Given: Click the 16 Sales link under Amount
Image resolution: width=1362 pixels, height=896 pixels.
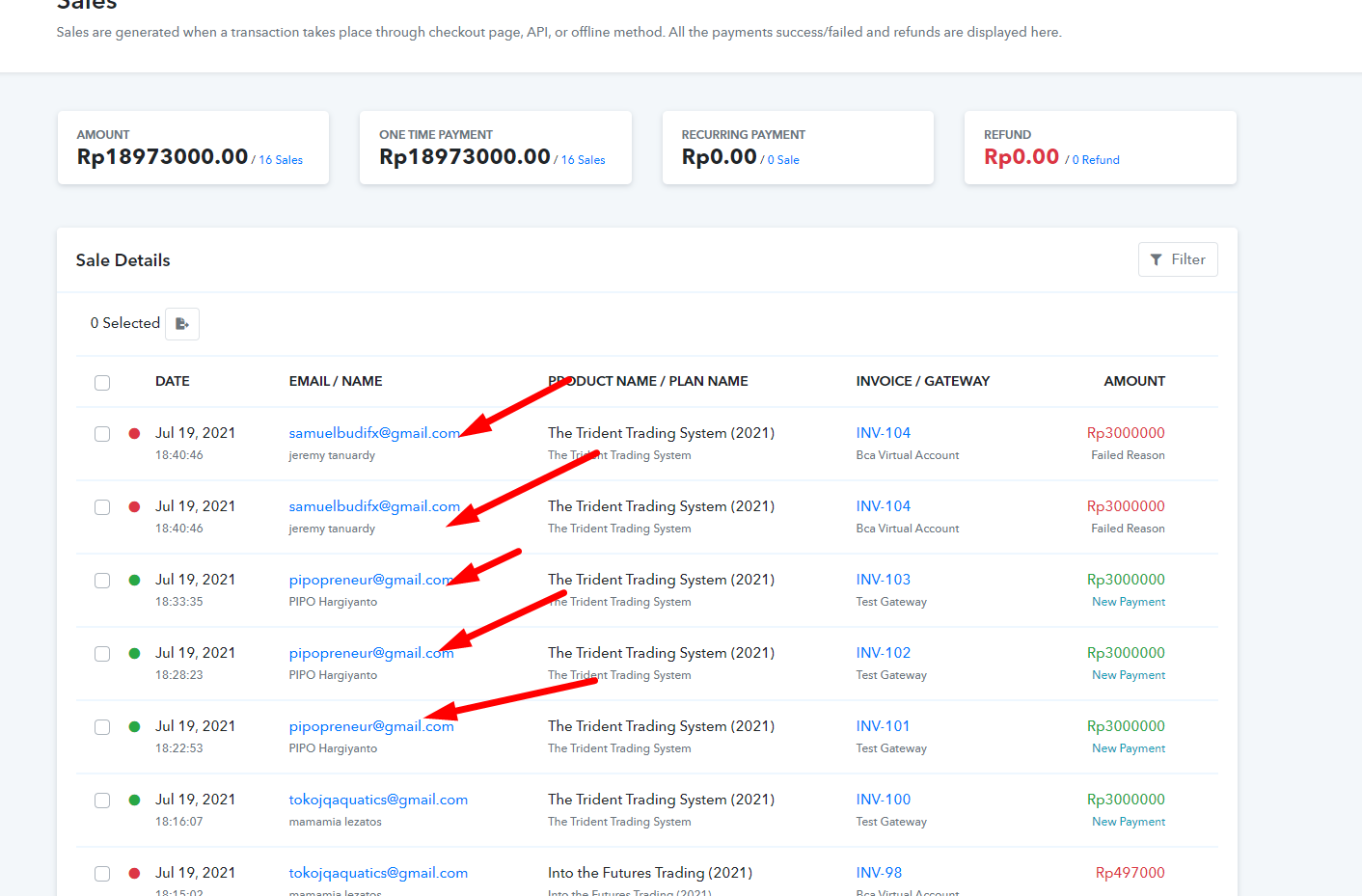Looking at the screenshot, I should [281, 160].
